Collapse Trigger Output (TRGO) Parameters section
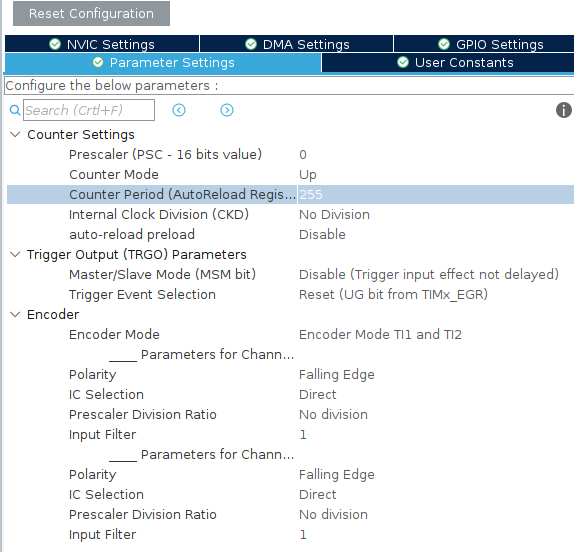574x552 pixels. (15, 254)
